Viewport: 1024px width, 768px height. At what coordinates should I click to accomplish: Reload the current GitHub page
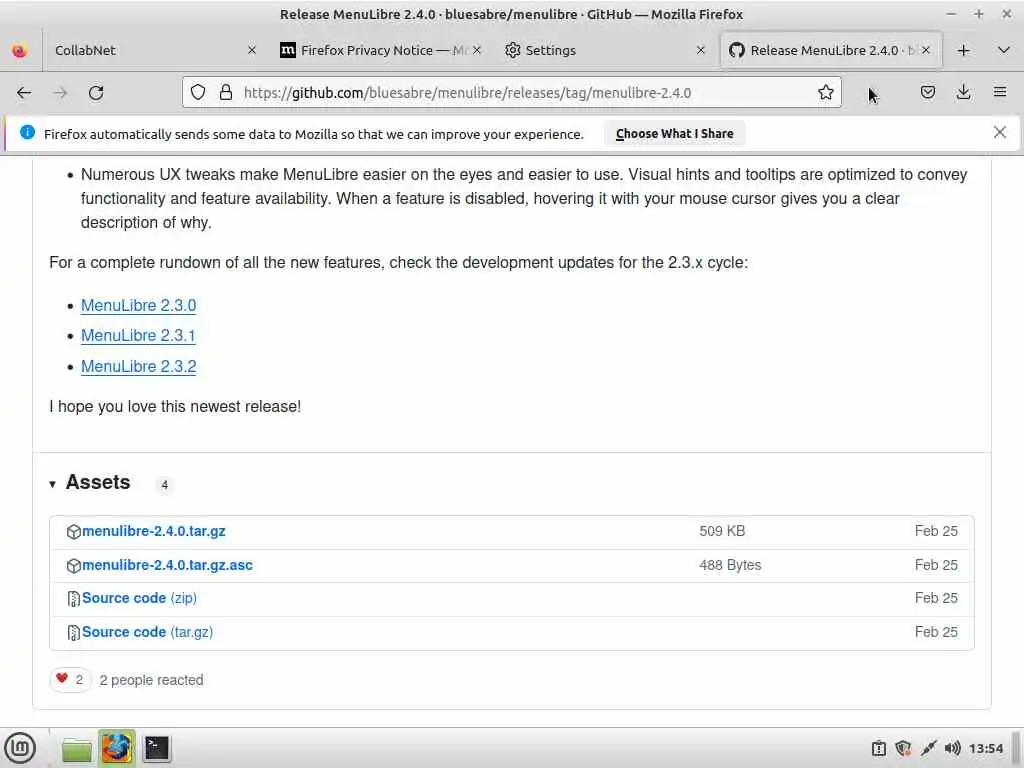click(x=96, y=93)
